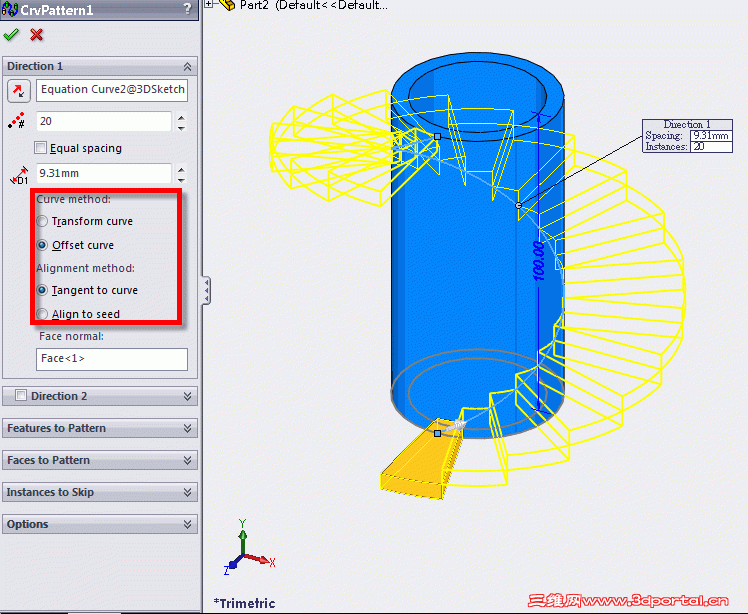Viewport: 748px width, 614px height.
Task: Decrease the spacing value with down arrow
Action: [x=181, y=180]
